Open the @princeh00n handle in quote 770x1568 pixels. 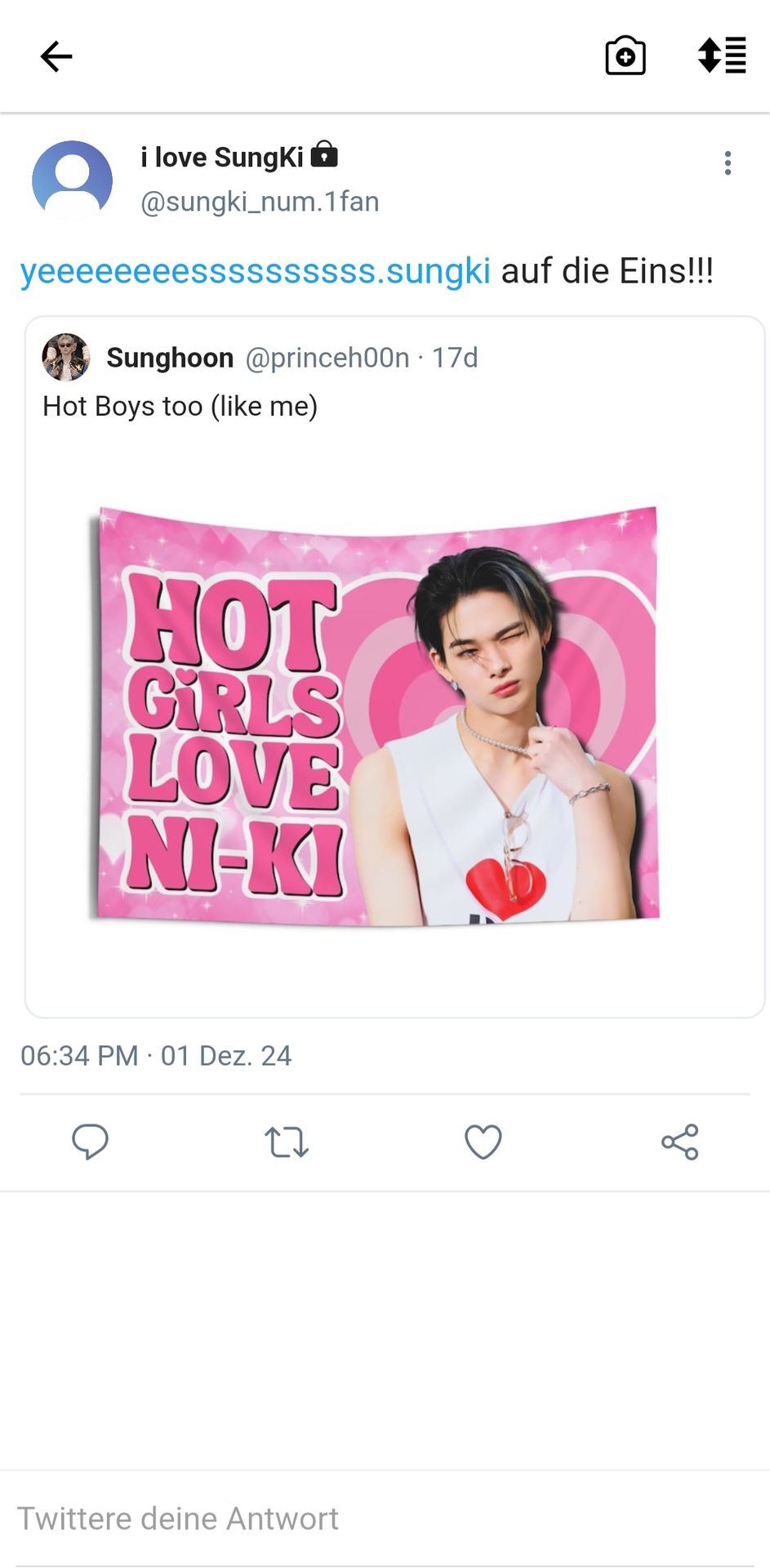327,358
